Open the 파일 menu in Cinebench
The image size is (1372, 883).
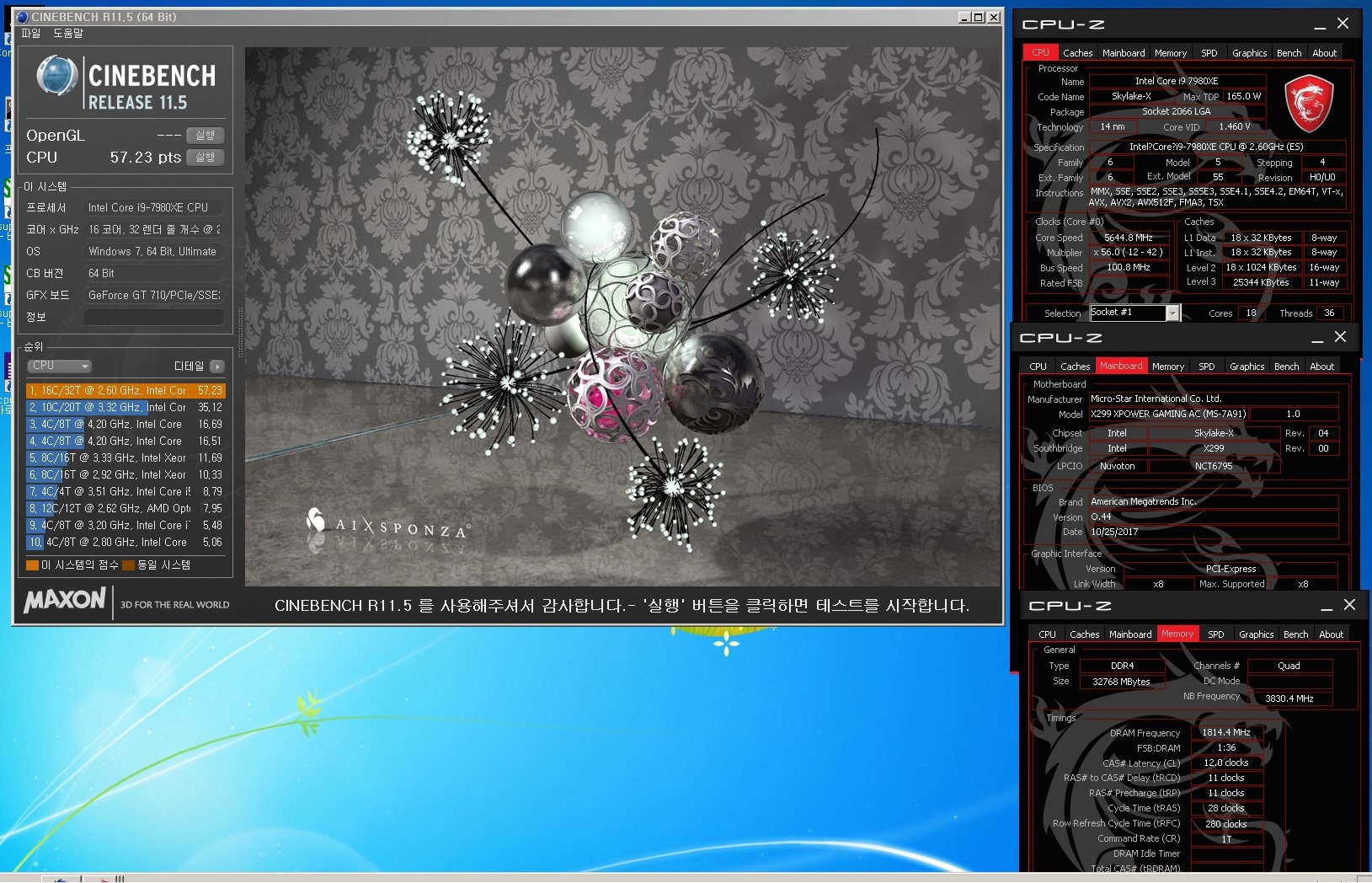click(31, 33)
